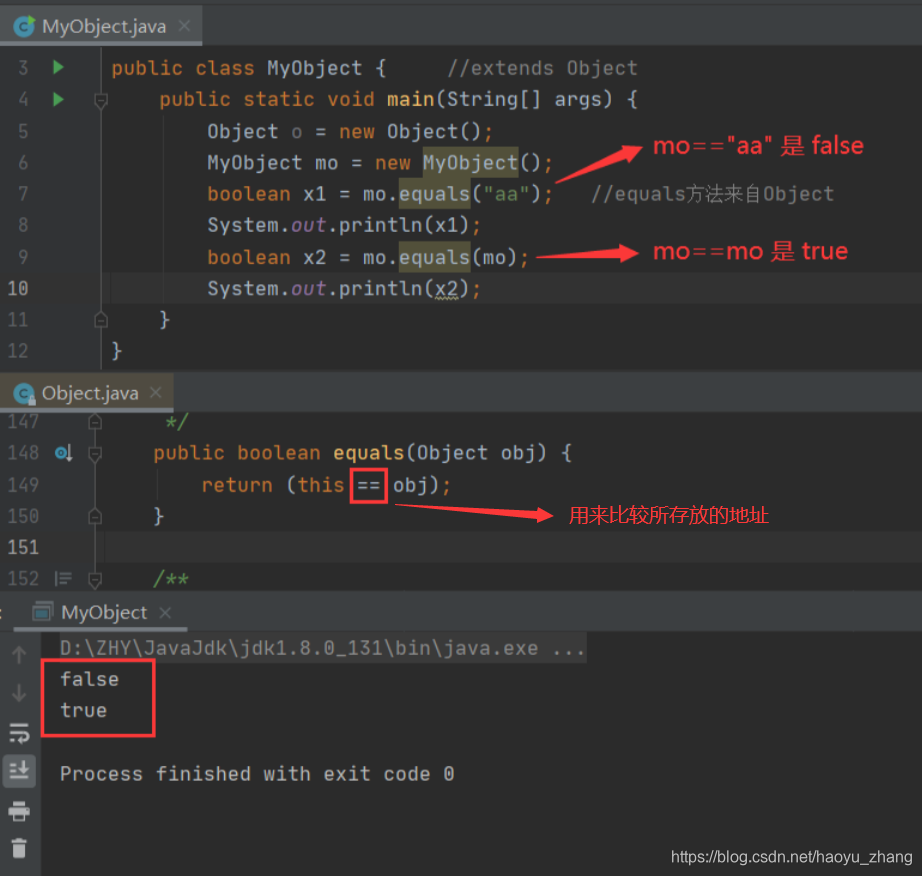
Task: Click the highlighted MyObject constructor on line 6
Action: coord(470,162)
